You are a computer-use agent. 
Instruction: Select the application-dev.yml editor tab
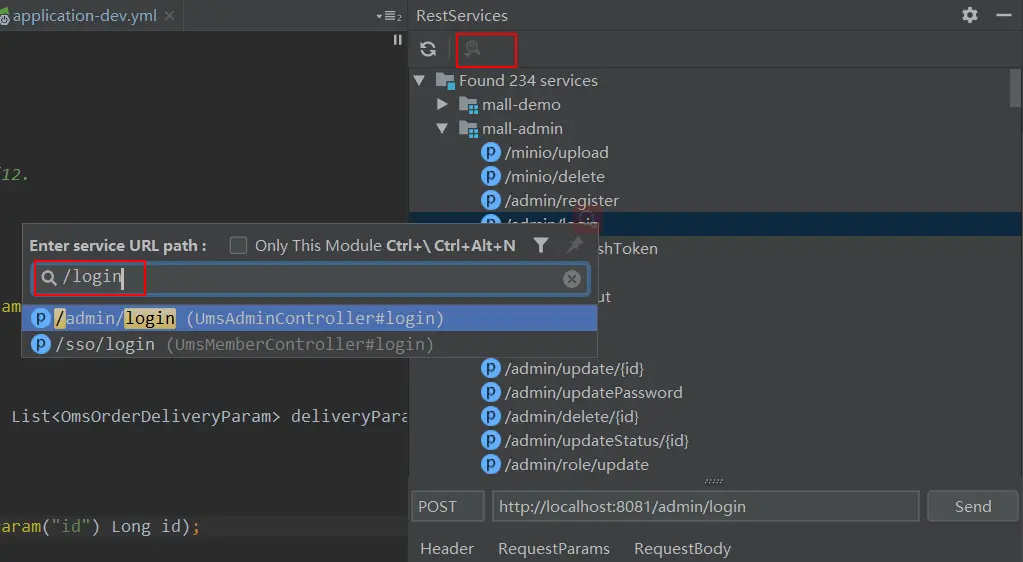pyautogui.click(x=85, y=16)
